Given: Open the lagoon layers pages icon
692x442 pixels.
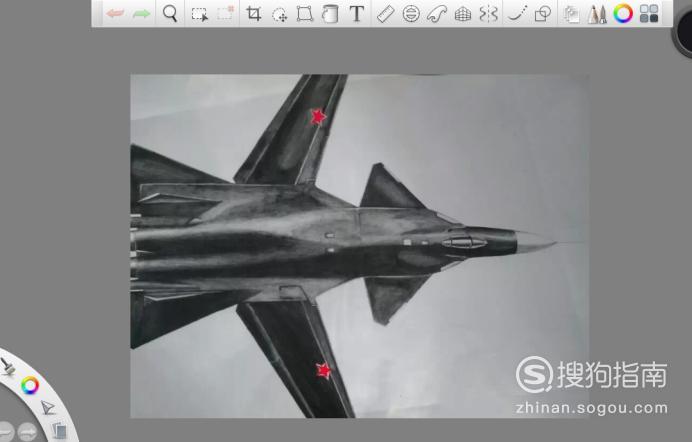Looking at the screenshot, I should pyautogui.click(x=59, y=431).
